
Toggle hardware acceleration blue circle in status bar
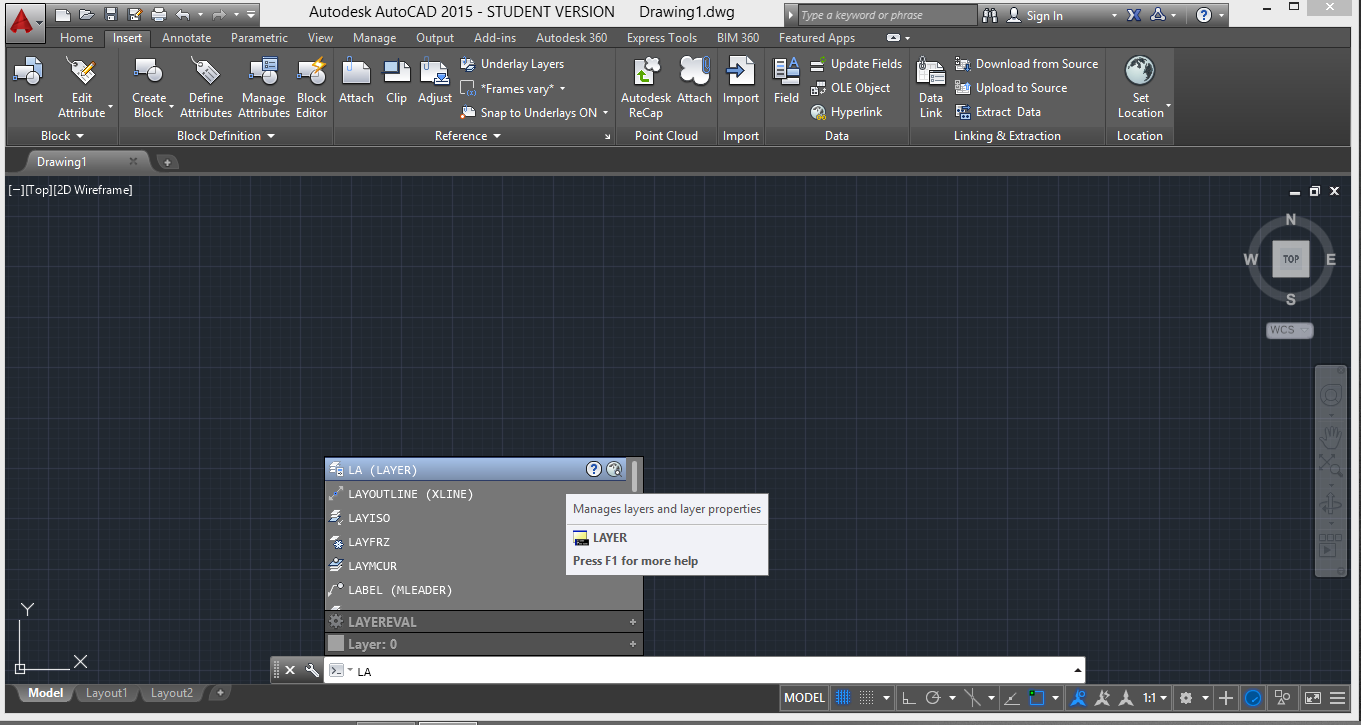coord(1253,698)
